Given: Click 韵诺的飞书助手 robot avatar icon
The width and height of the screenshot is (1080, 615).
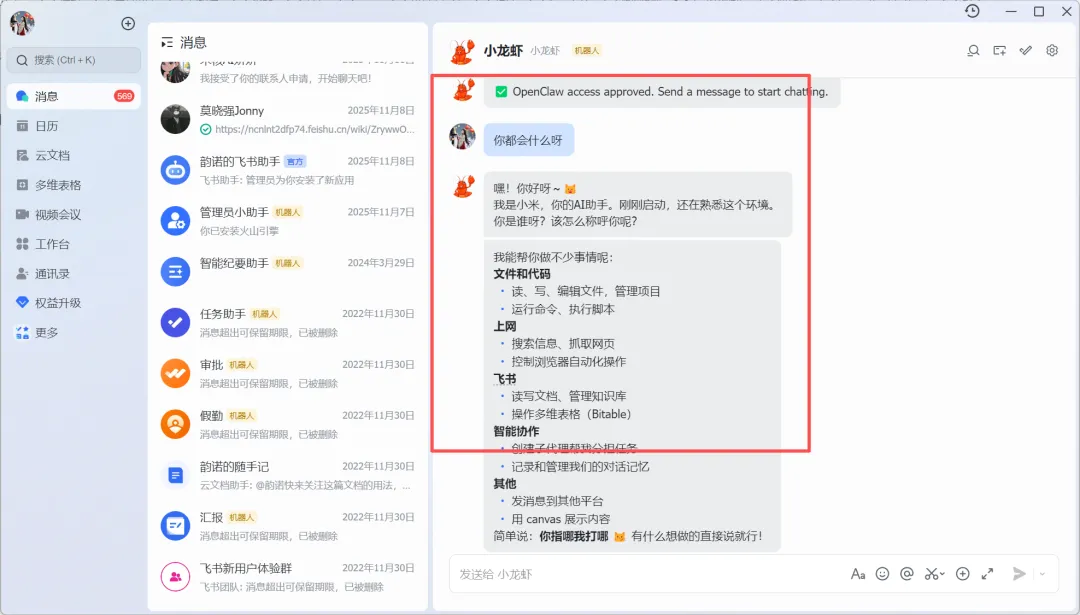Looking at the screenshot, I should (x=176, y=169).
